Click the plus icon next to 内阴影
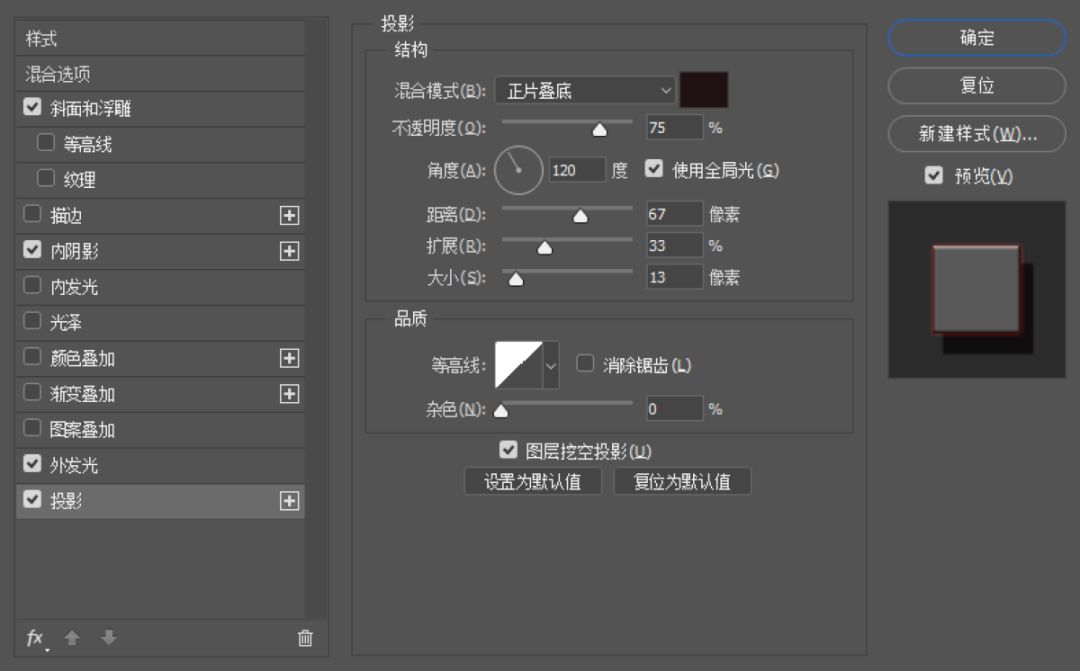This screenshot has height=671, width=1080. click(289, 251)
